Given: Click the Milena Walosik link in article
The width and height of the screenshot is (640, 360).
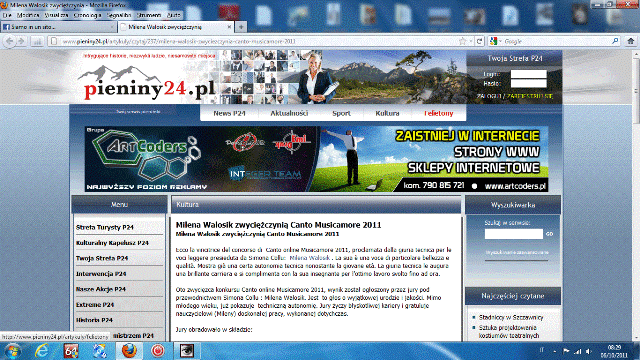Looking at the screenshot, I should 309,258.
